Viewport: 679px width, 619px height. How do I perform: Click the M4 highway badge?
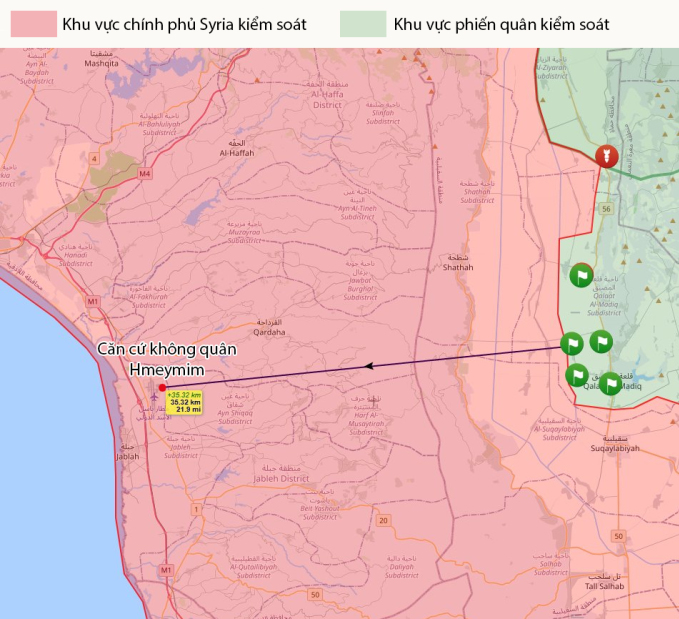(x=145, y=173)
